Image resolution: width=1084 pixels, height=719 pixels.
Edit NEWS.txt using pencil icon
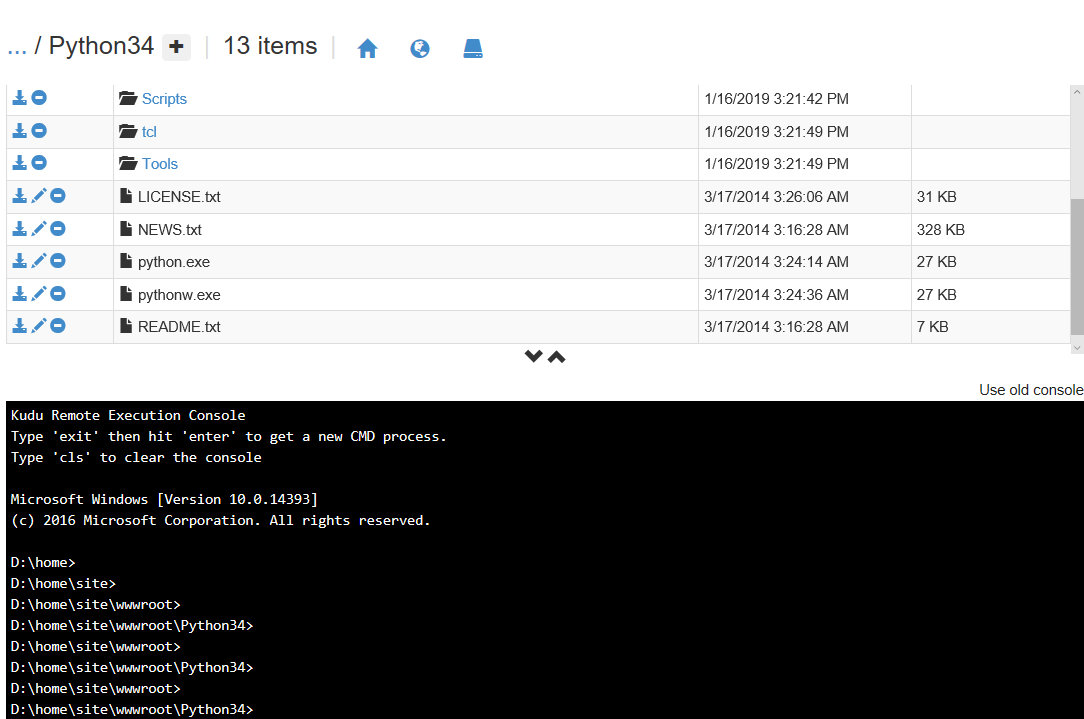(x=39, y=229)
